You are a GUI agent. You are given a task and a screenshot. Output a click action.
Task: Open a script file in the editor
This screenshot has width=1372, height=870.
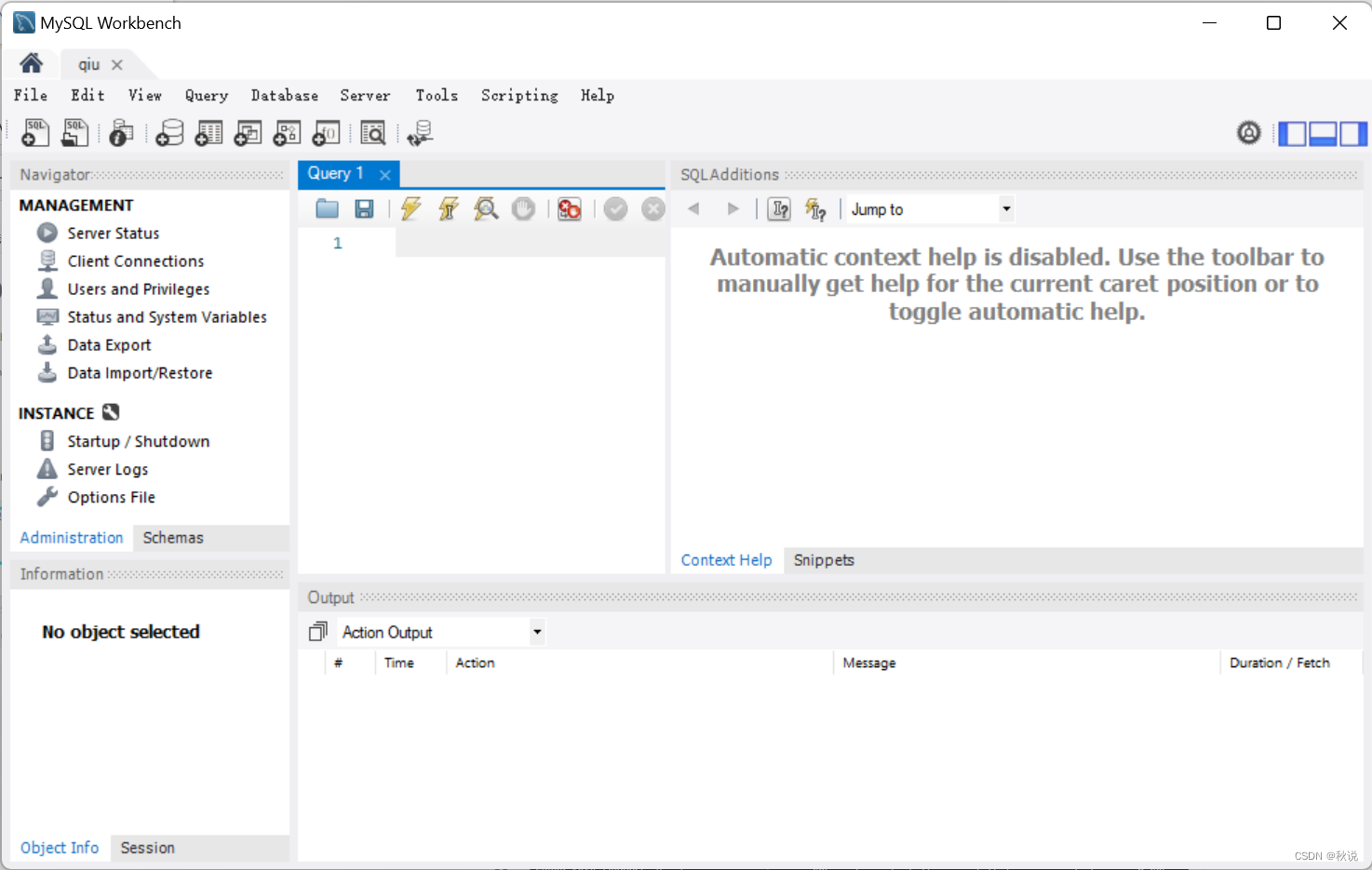(327, 208)
